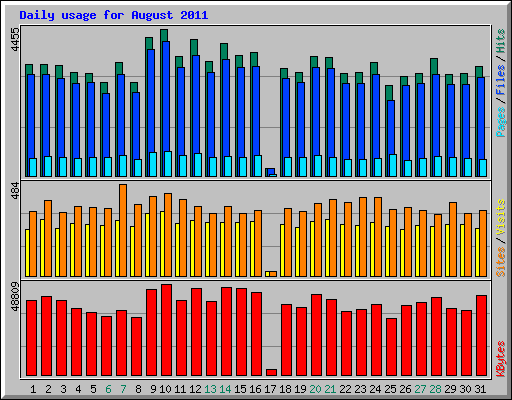The height and width of the screenshot is (400, 512).
Task: Click the orange visits bar for day 29
Action: coord(453,239)
